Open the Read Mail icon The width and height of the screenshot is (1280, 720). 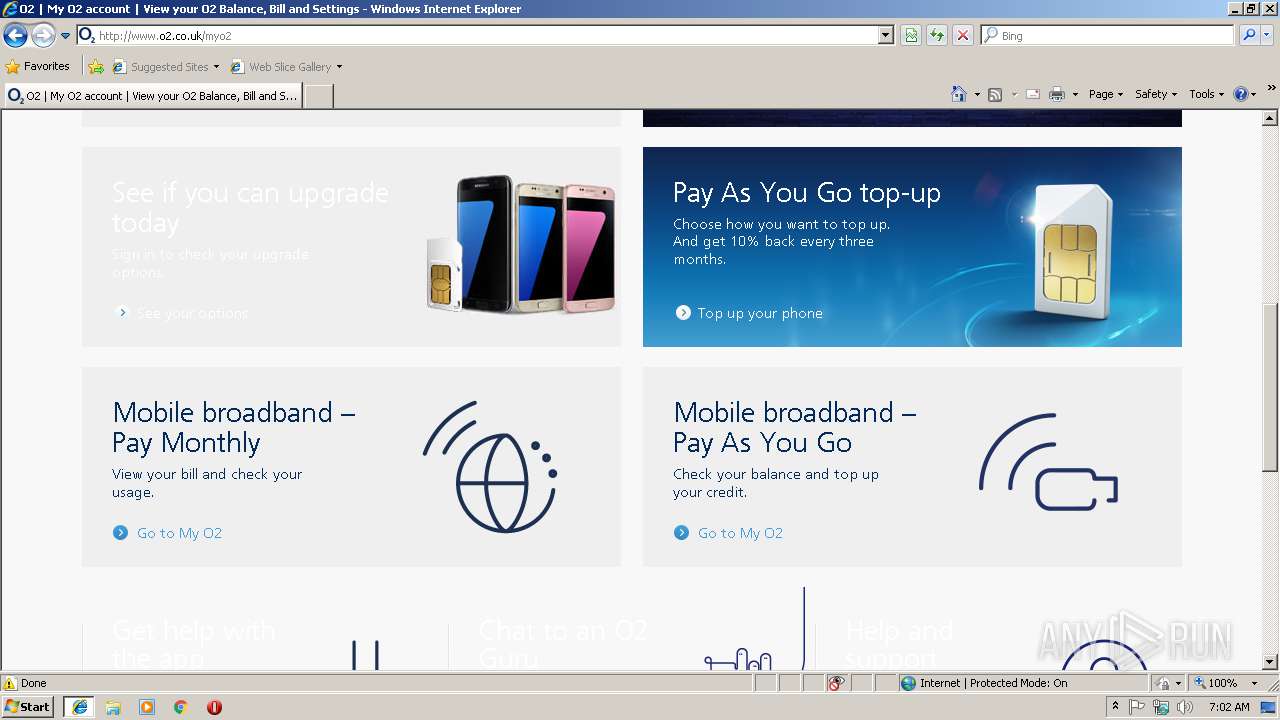click(x=1033, y=94)
